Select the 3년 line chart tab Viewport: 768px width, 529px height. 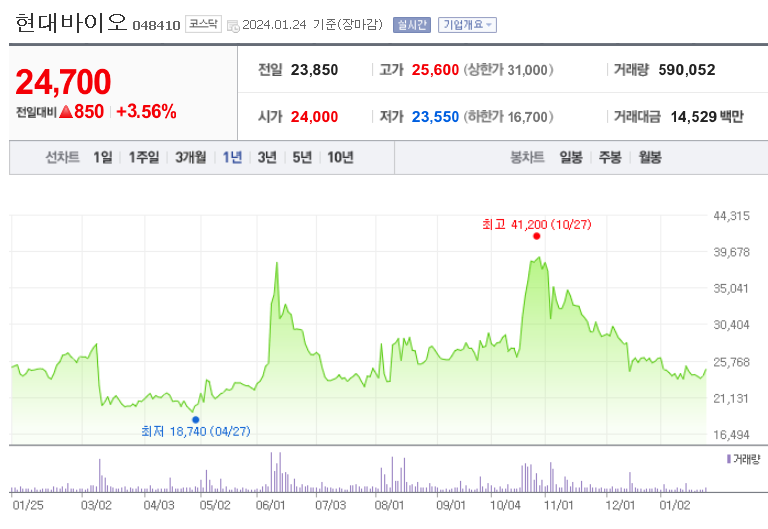click(267, 157)
